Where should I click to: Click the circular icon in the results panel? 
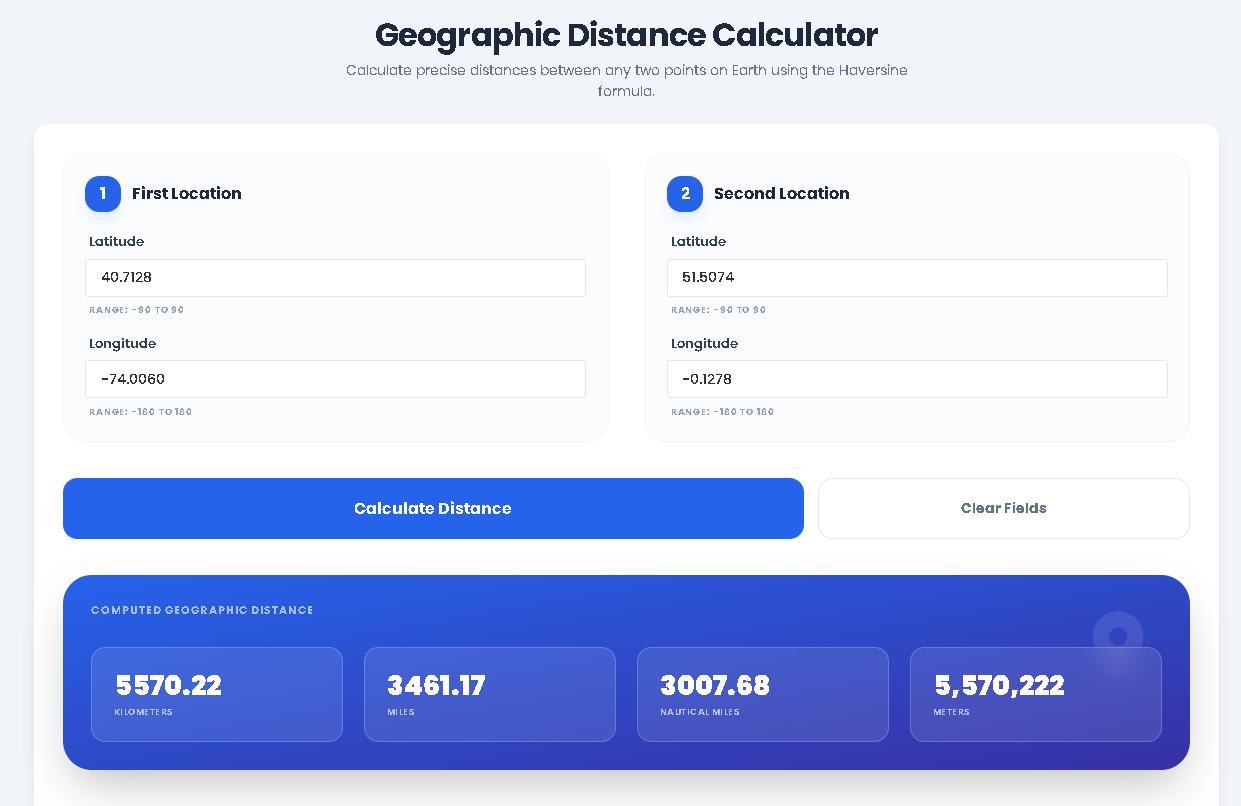pos(1119,637)
